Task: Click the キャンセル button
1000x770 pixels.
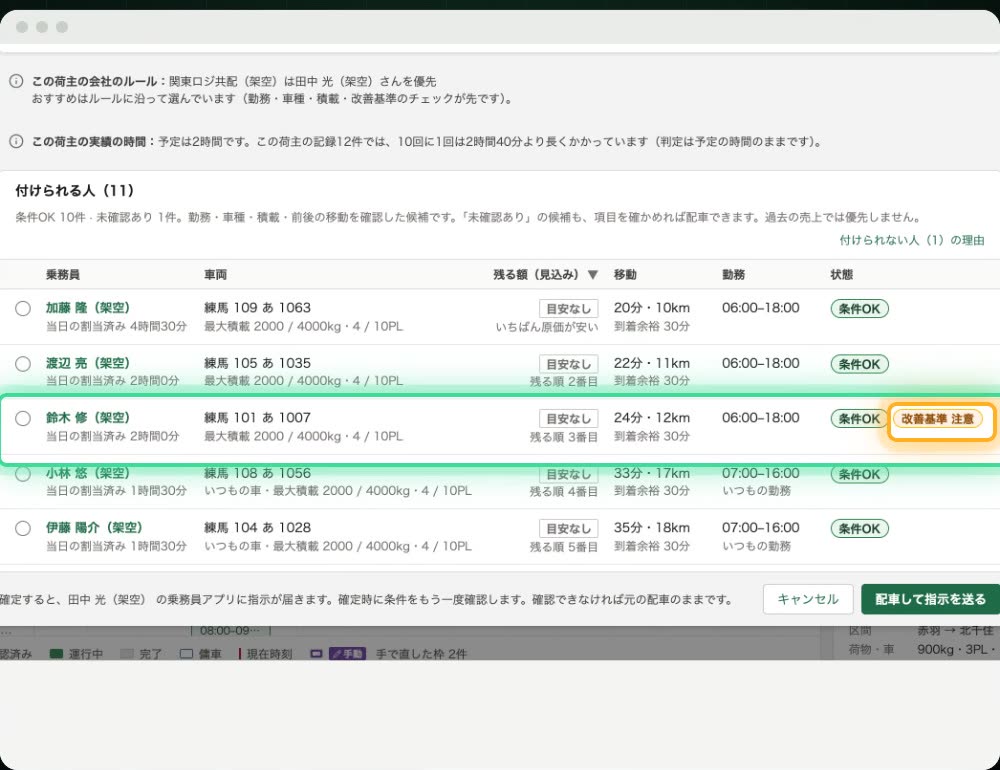Action: tap(808, 599)
